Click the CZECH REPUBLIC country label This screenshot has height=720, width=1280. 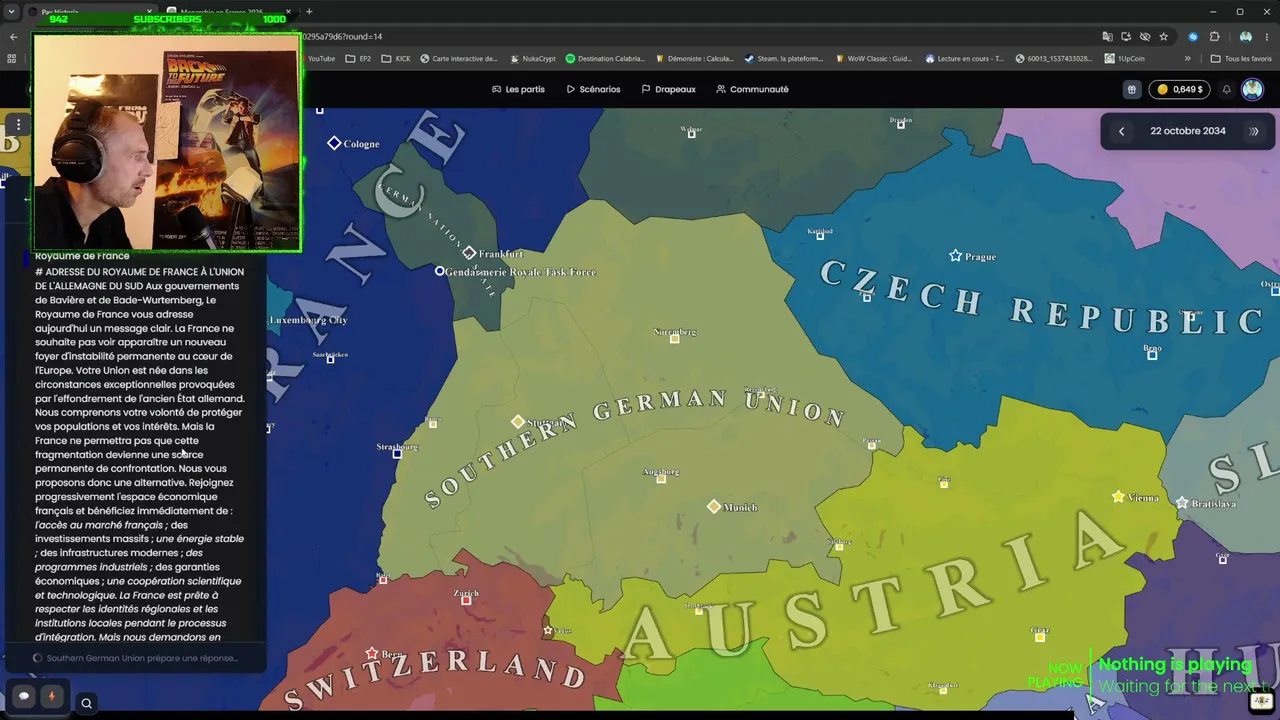[x=1040, y=298]
